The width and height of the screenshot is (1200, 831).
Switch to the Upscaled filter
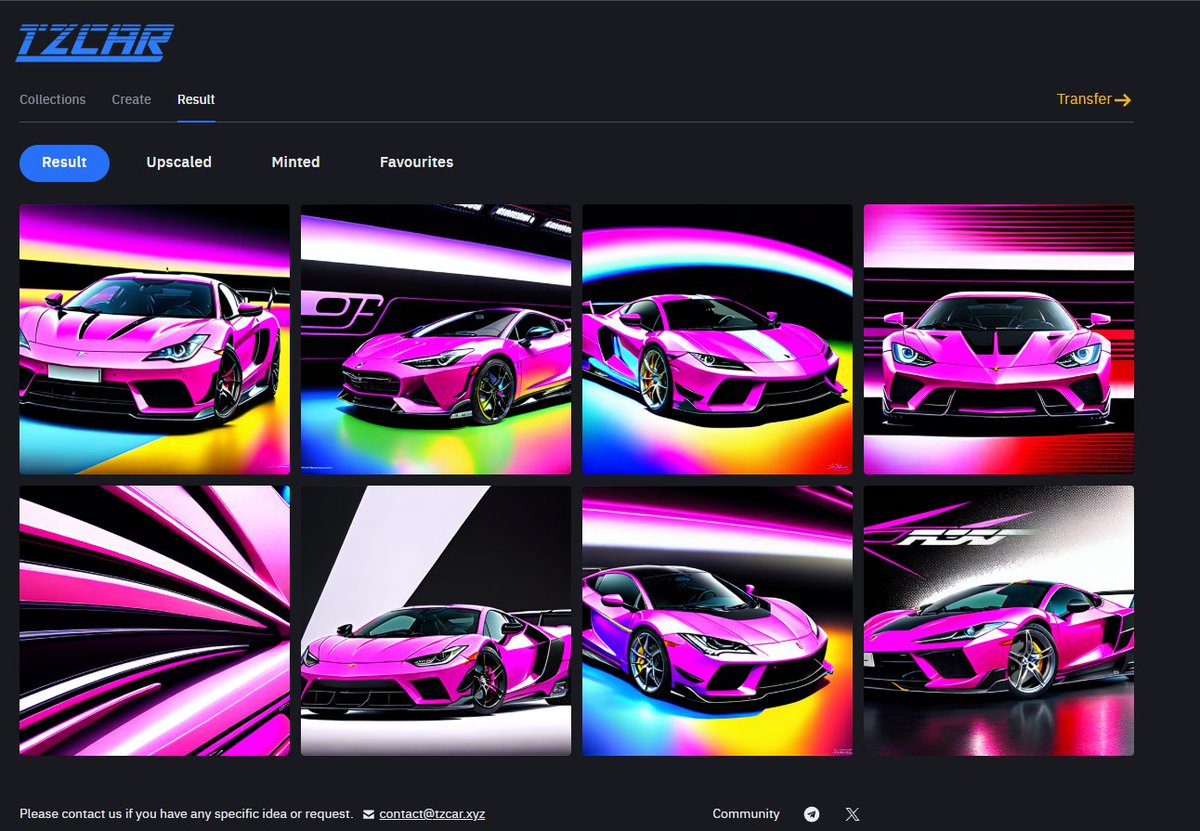tap(179, 162)
